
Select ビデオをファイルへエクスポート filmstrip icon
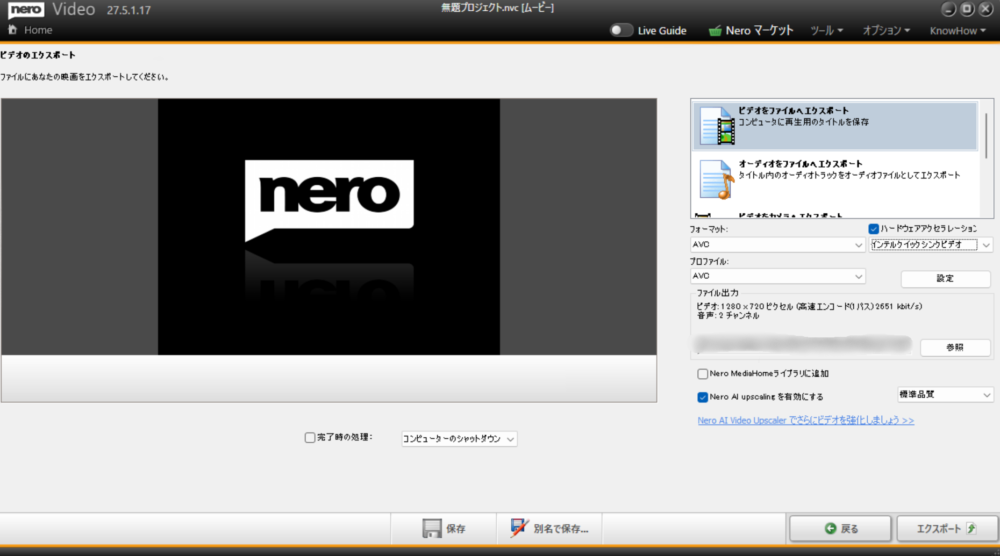pyautogui.click(x=716, y=126)
